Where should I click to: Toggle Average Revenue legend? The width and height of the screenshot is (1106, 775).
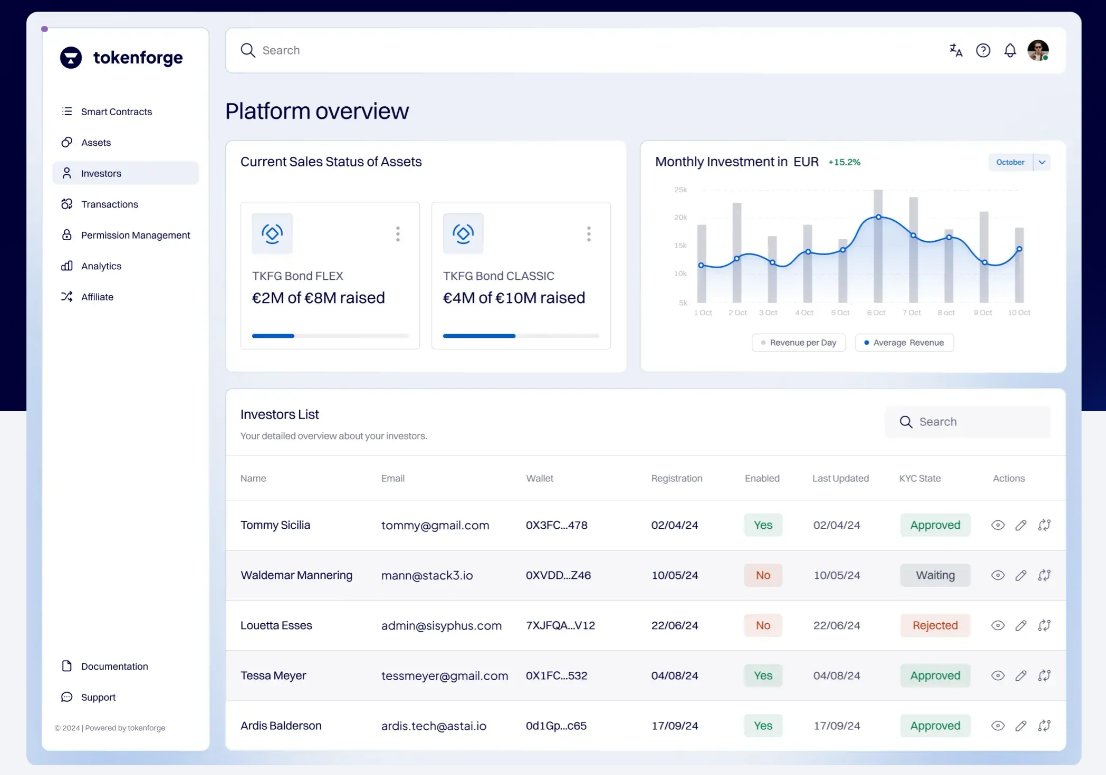(x=904, y=343)
